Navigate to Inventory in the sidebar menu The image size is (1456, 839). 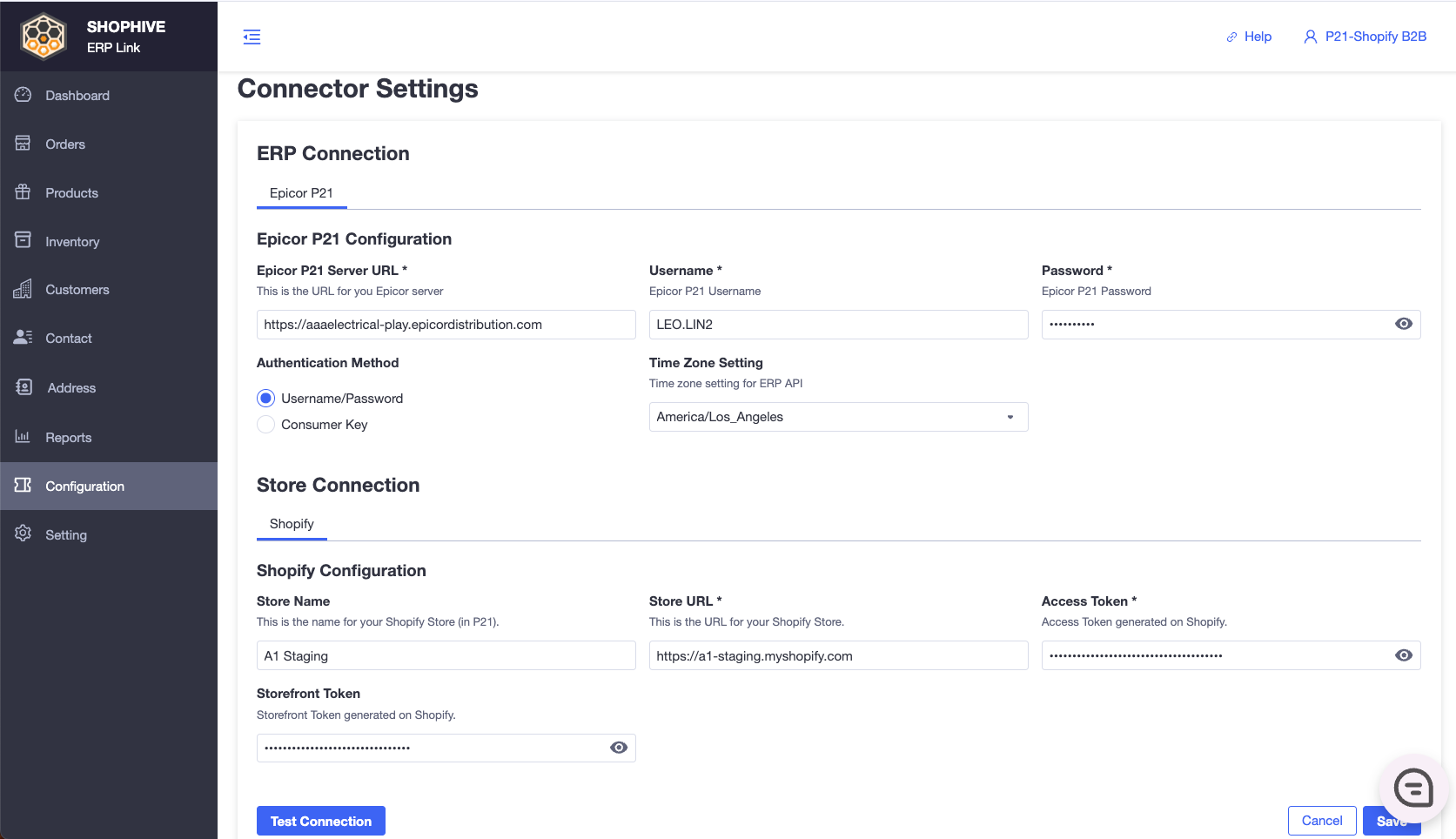[109, 242]
